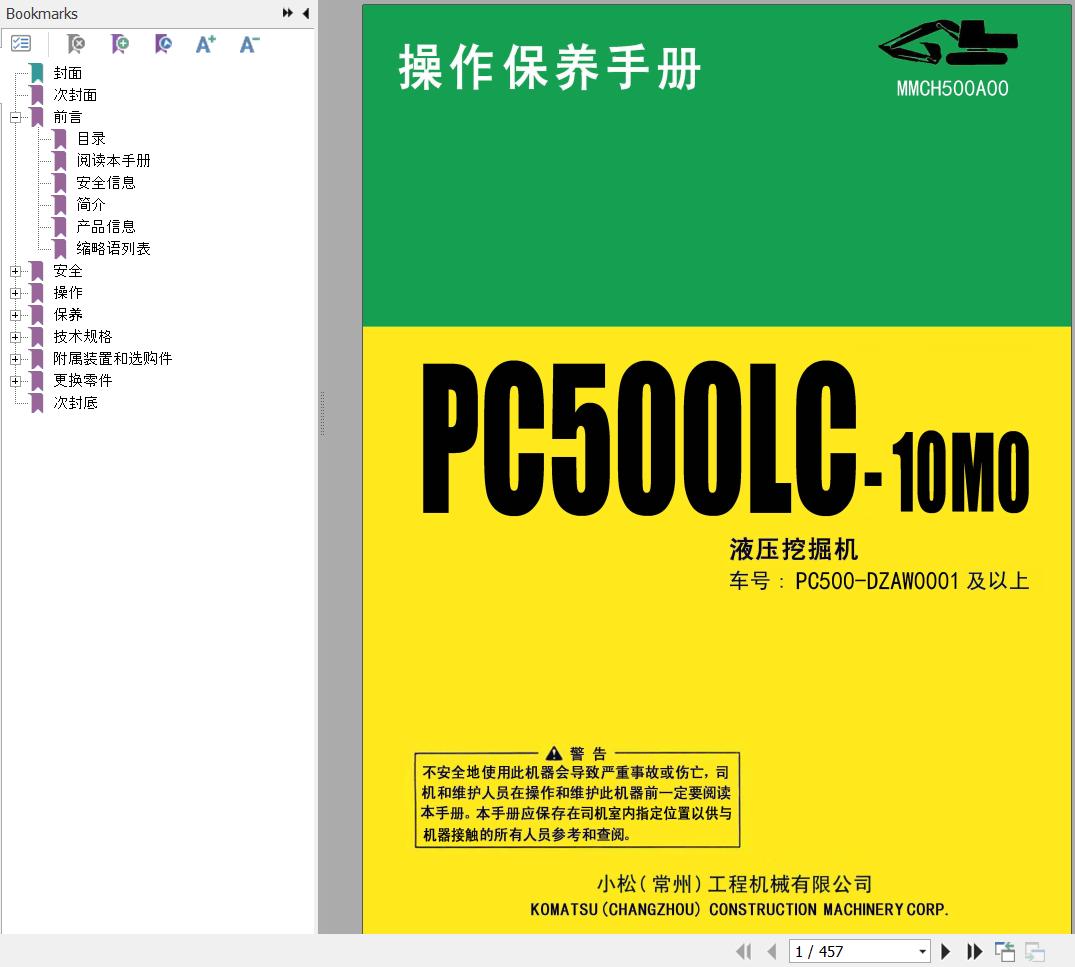Decrease bookmark font size with A-

[x=250, y=44]
